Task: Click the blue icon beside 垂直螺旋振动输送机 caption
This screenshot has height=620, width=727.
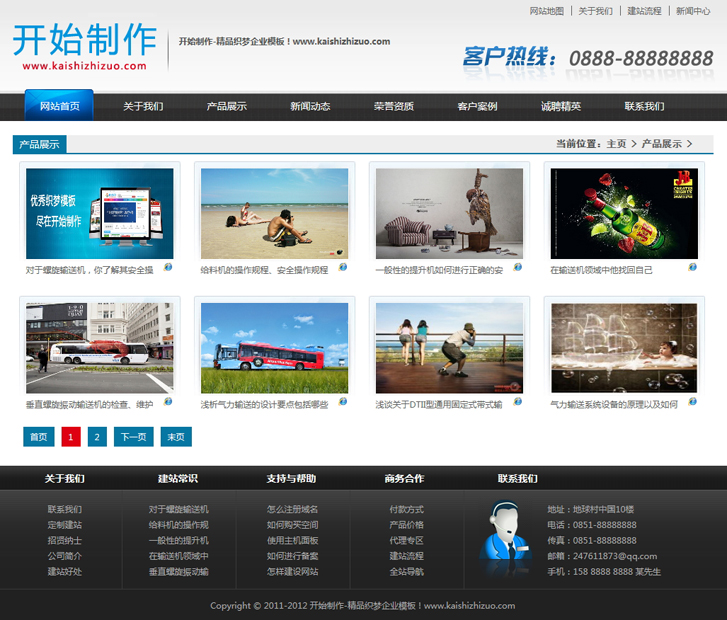Action: (x=168, y=402)
